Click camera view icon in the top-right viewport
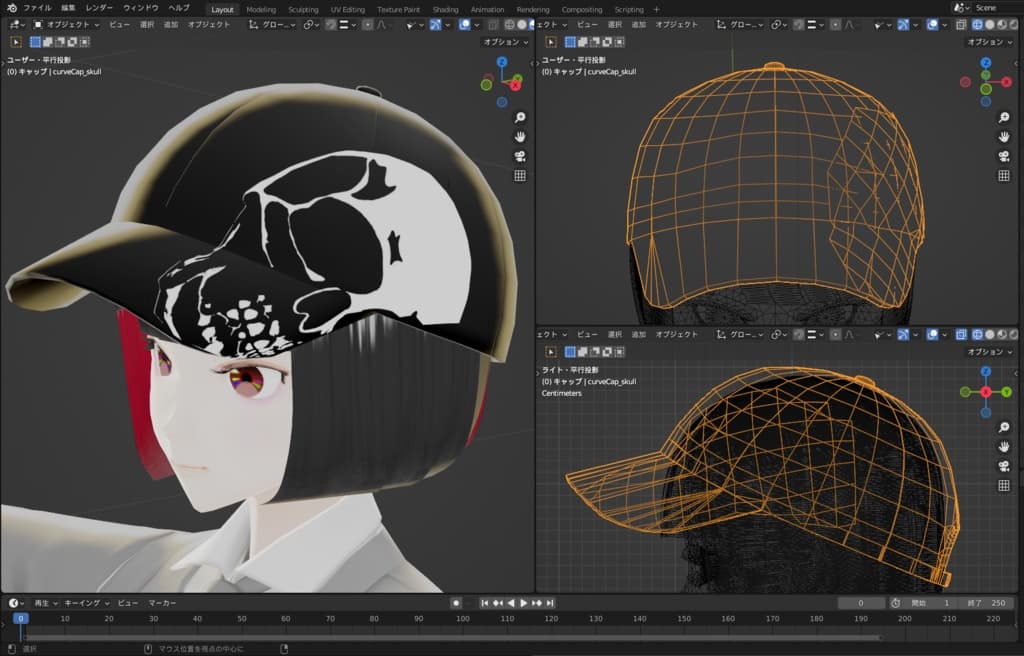The width and height of the screenshot is (1024, 656). [x=1004, y=156]
